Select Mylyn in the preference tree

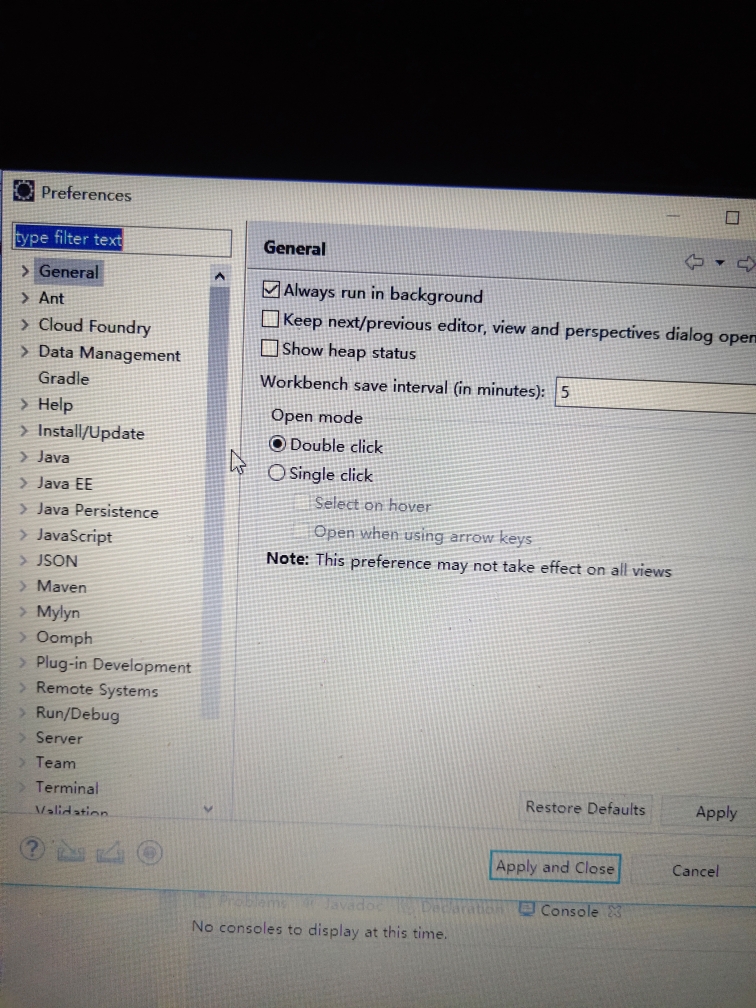click(58, 612)
